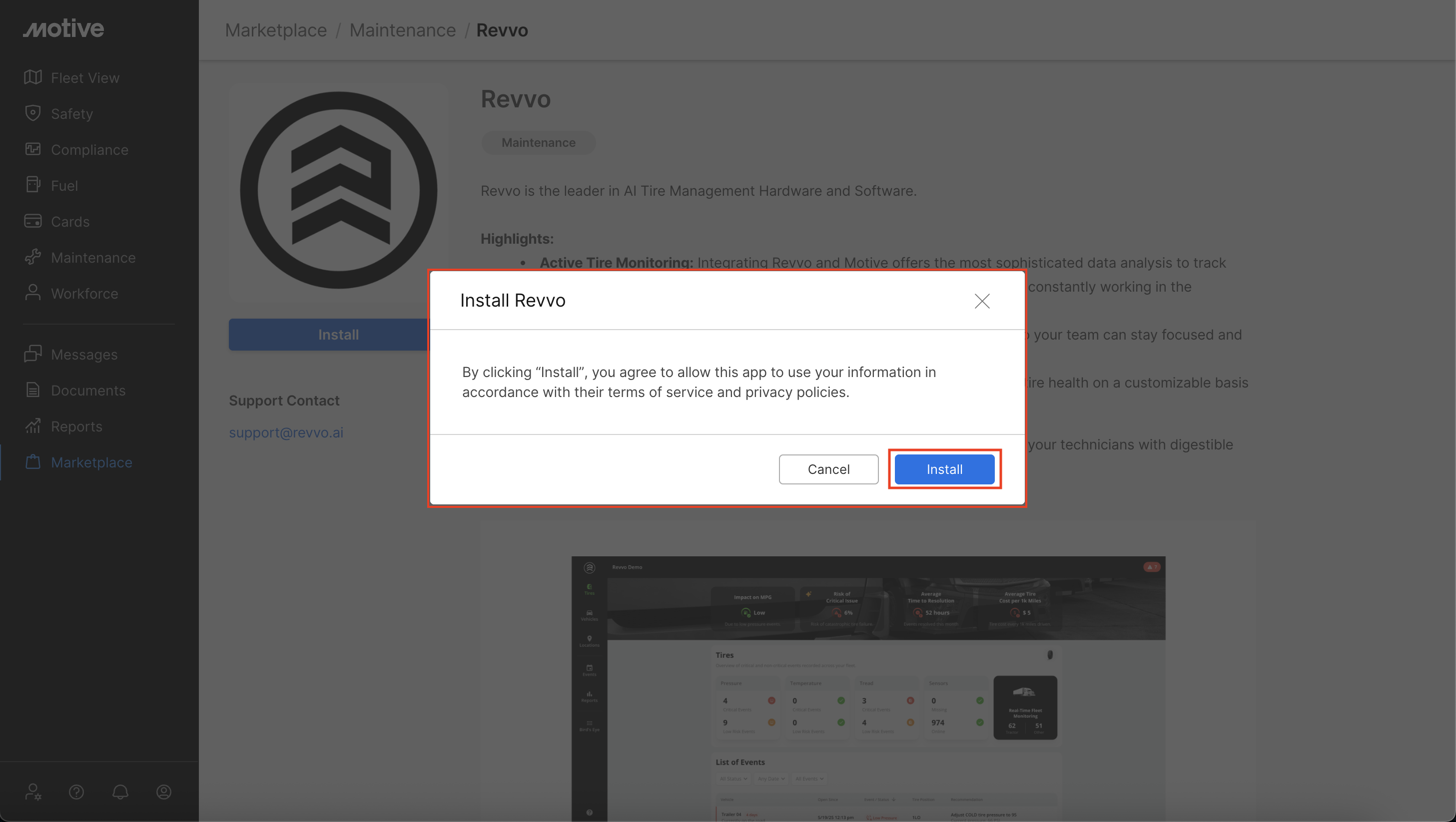Select Compliance menu label
The width and height of the screenshot is (1456, 822).
pos(90,150)
